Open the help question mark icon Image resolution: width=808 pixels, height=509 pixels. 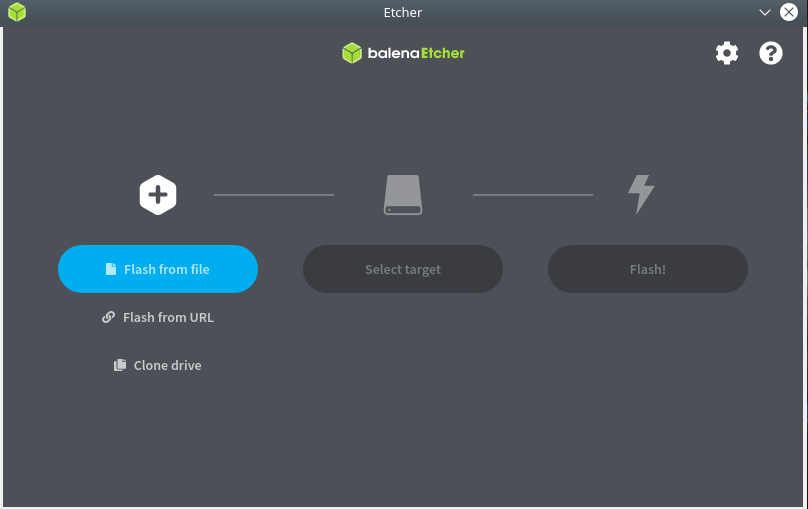click(x=771, y=53)
